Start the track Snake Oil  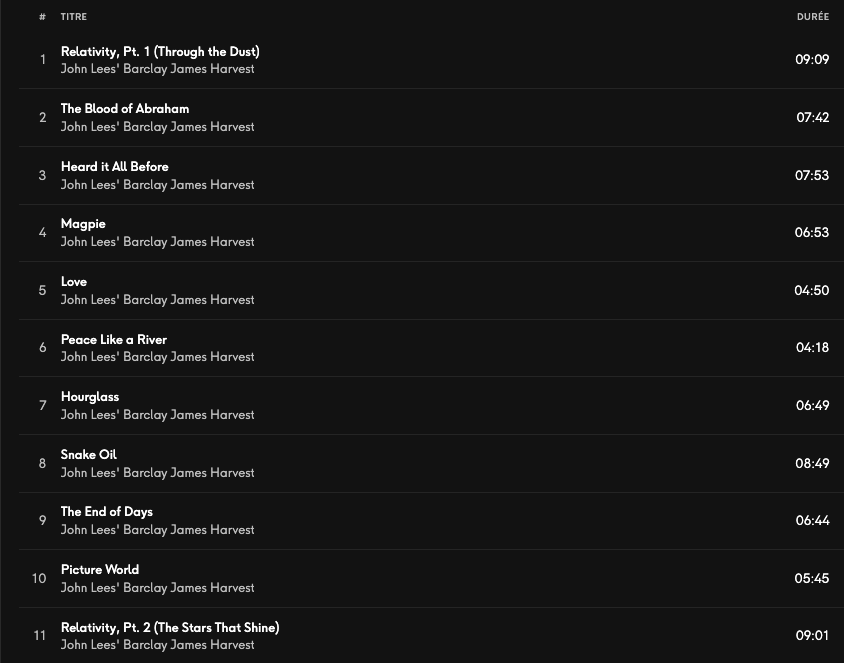pos(89,454)
